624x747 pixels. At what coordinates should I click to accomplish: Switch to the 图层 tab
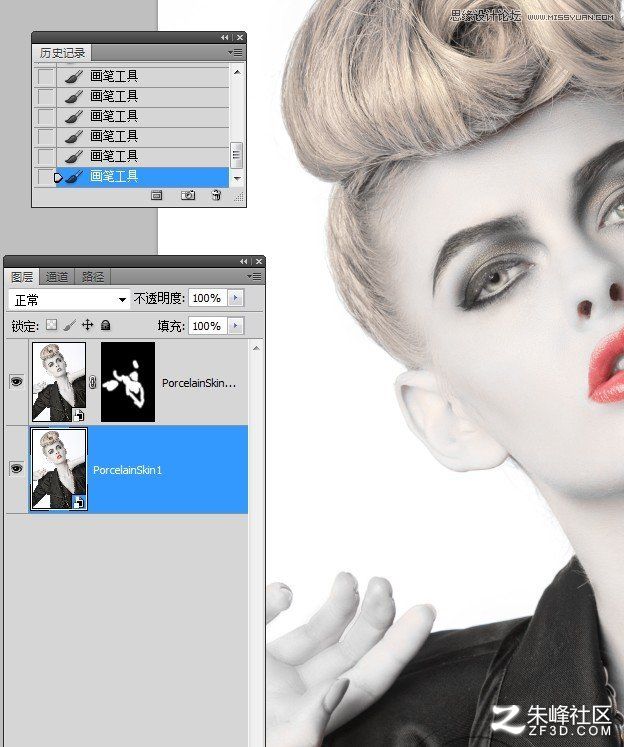[x=22, y=277]
